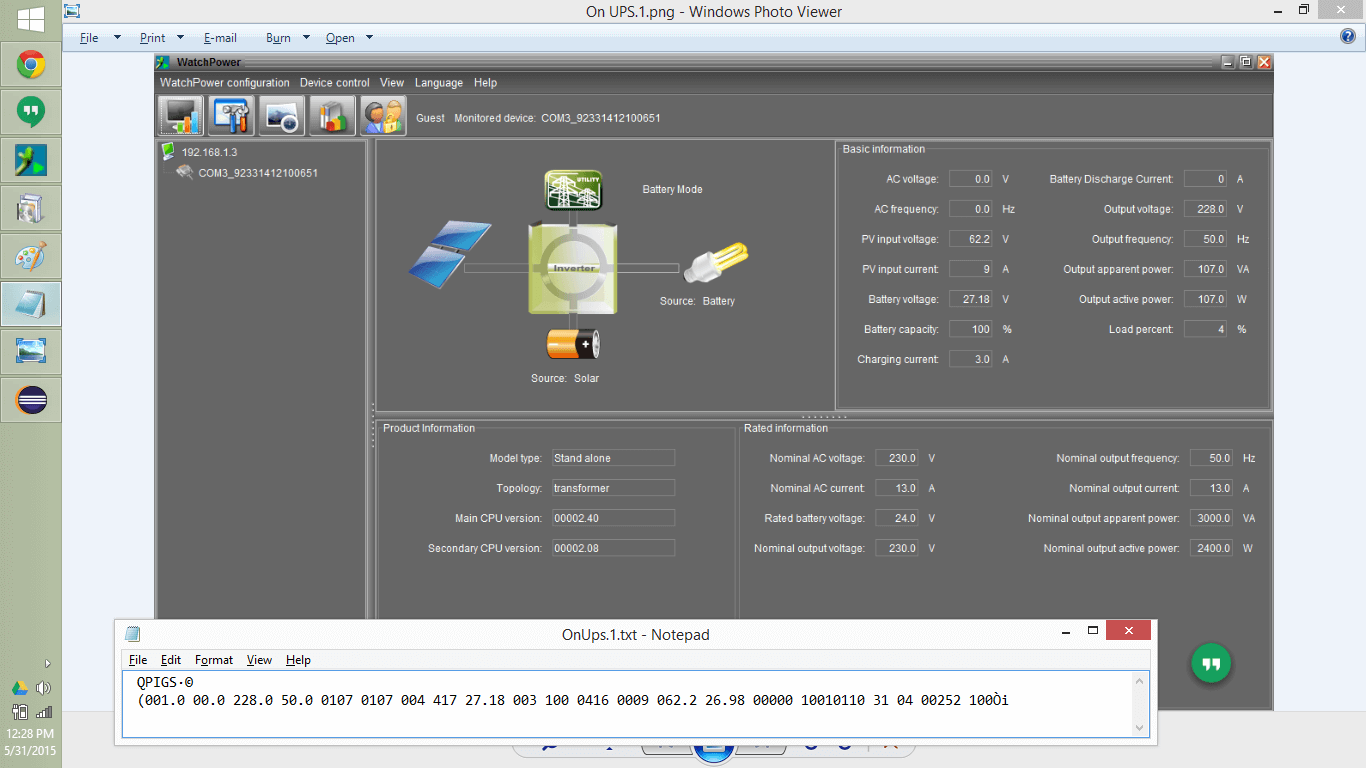Screen dimensions: 1366x768
Task: Click the volume speaker tray icon
Action: pos(43,688)
